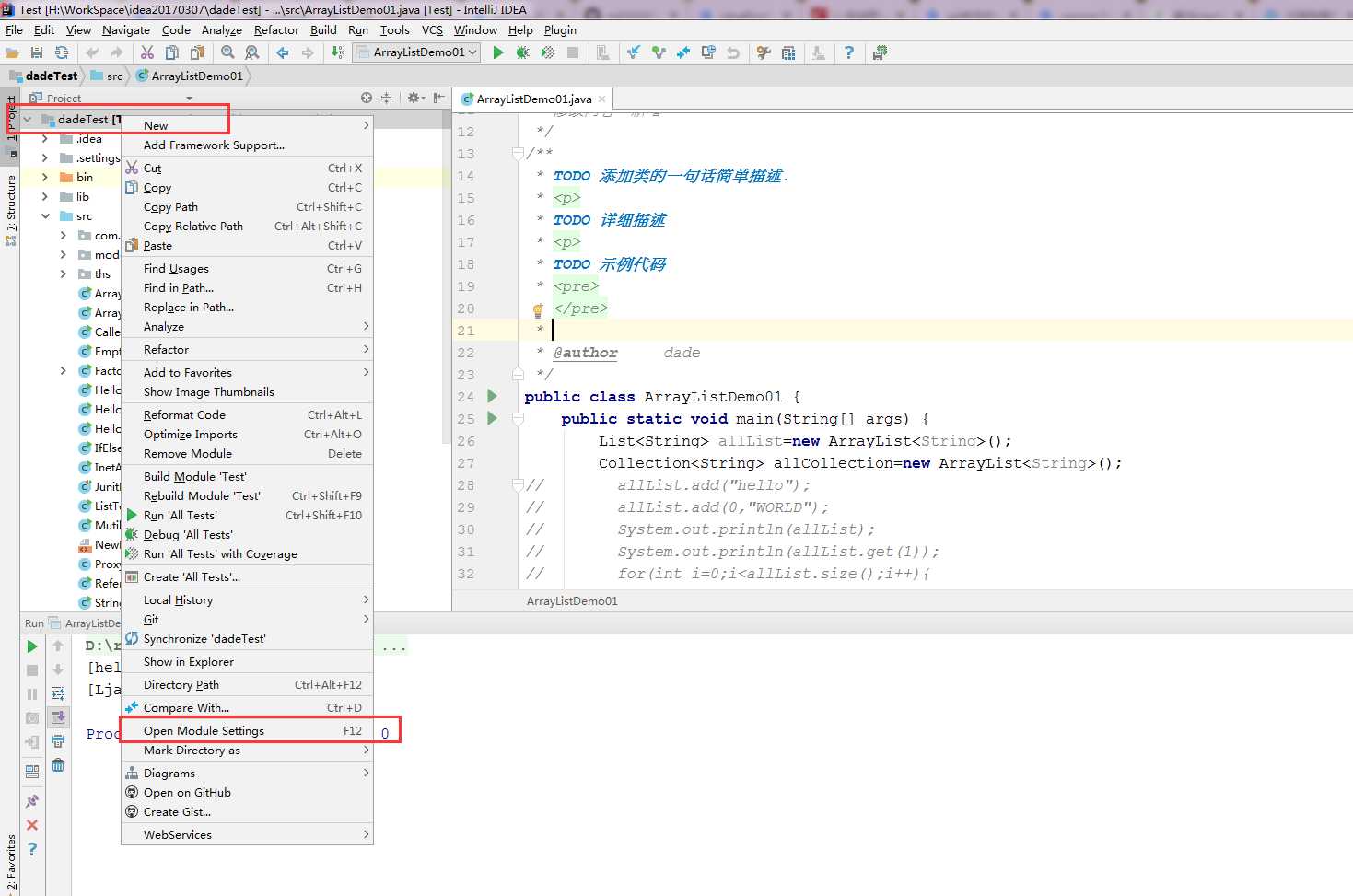Image resolution: width=1353 pixels, height=896 pixels.
Task: Expand the bin folder in project tree
Action: coord(45,177)
